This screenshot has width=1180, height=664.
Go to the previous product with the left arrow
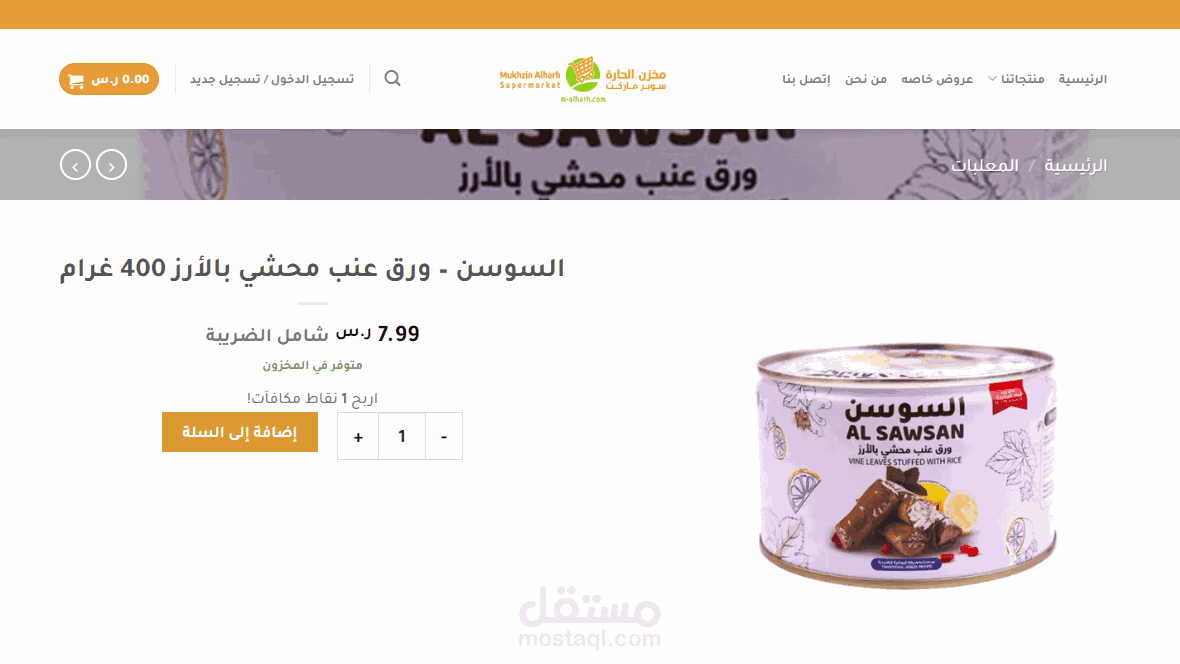(x=75, y=165)
